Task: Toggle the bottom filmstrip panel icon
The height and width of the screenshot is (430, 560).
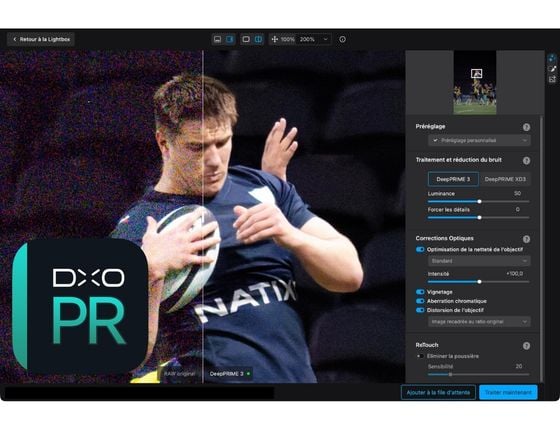Action: (217, 39)
